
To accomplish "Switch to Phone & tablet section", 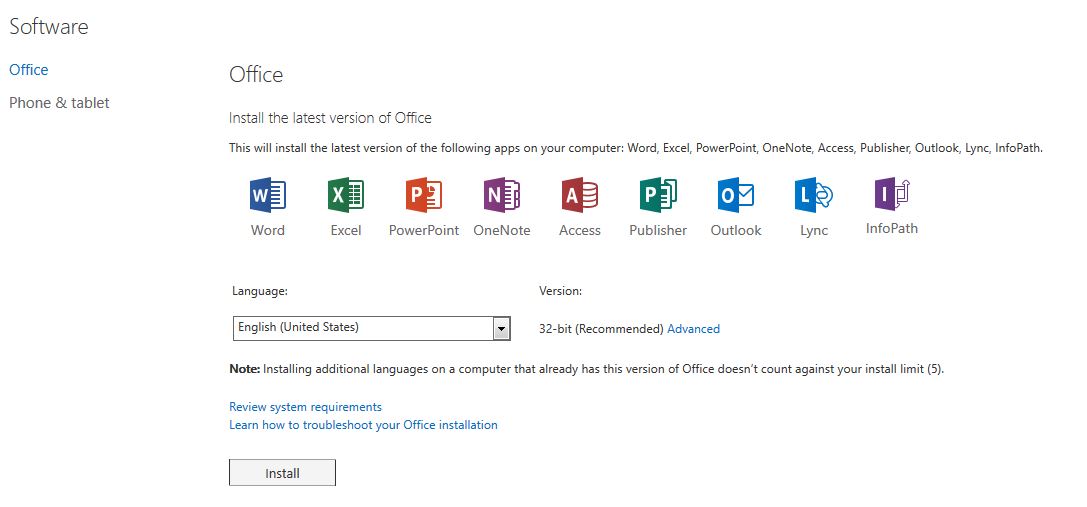I will click(x=59, y=103).
